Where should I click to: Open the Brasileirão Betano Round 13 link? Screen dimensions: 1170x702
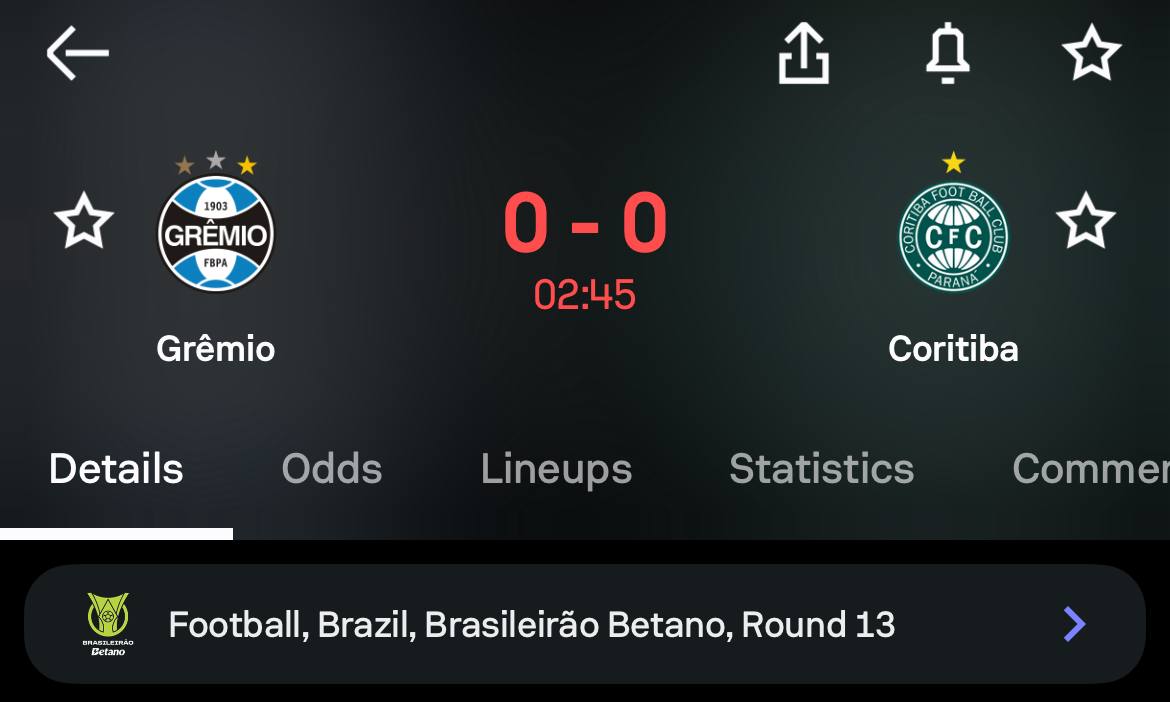(x=532, y=625)
